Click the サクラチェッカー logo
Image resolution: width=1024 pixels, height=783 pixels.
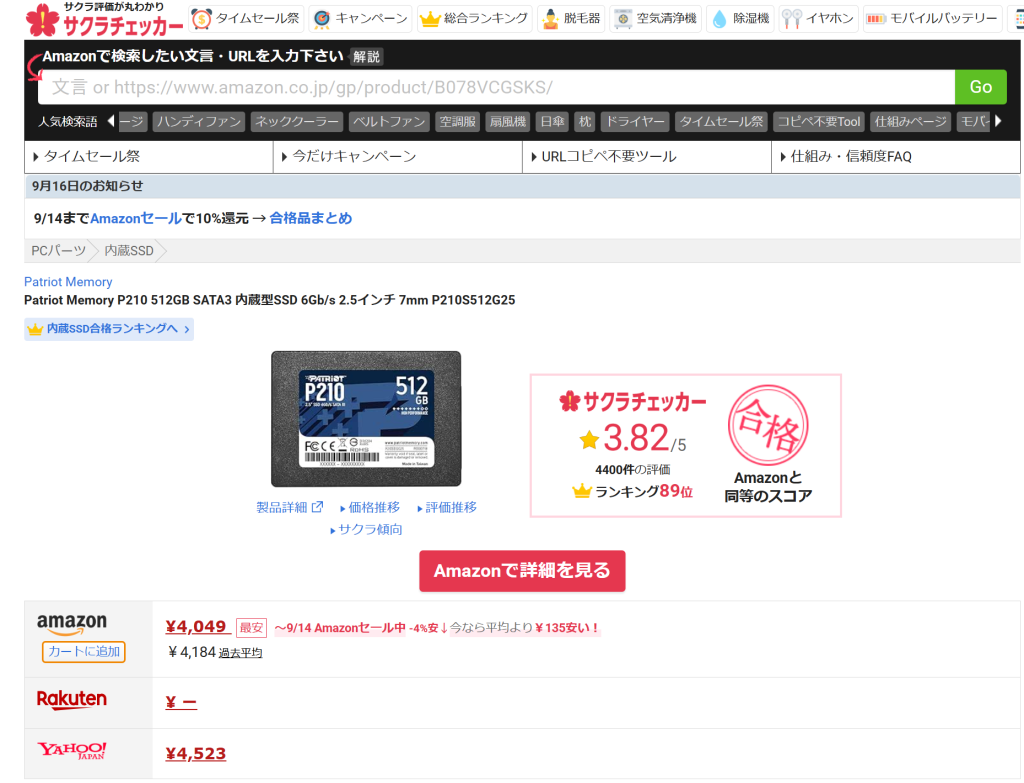(x=104, y=19)
